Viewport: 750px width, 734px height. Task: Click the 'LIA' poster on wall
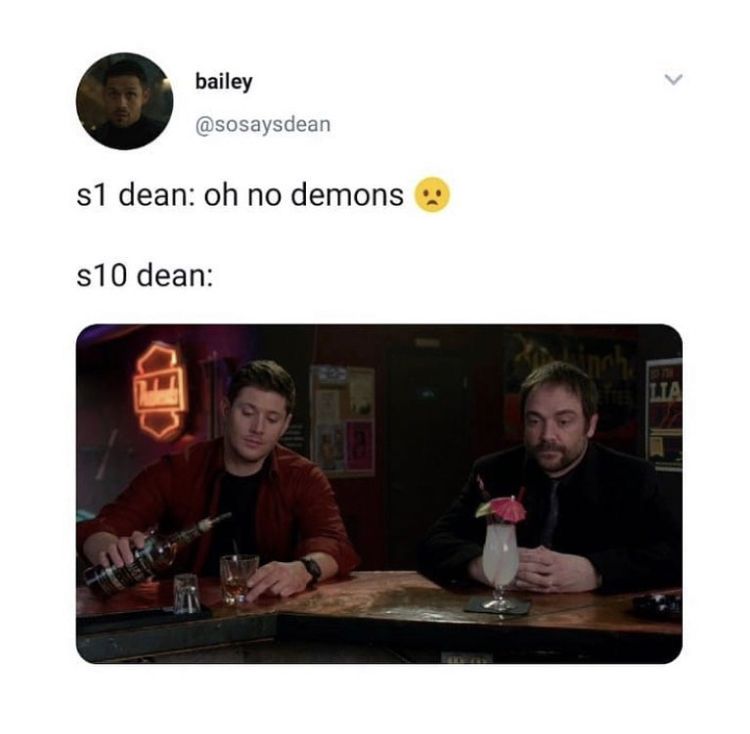tap(664, 415)
